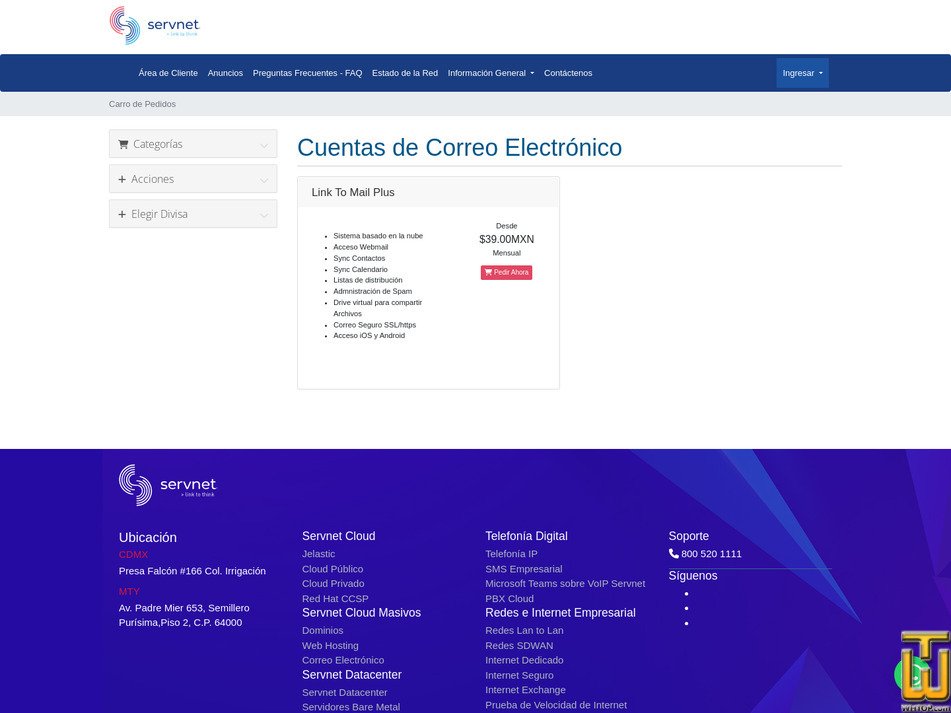Open the Dominios footer link
Screen dimensions: 951x713
pos(323,631)
